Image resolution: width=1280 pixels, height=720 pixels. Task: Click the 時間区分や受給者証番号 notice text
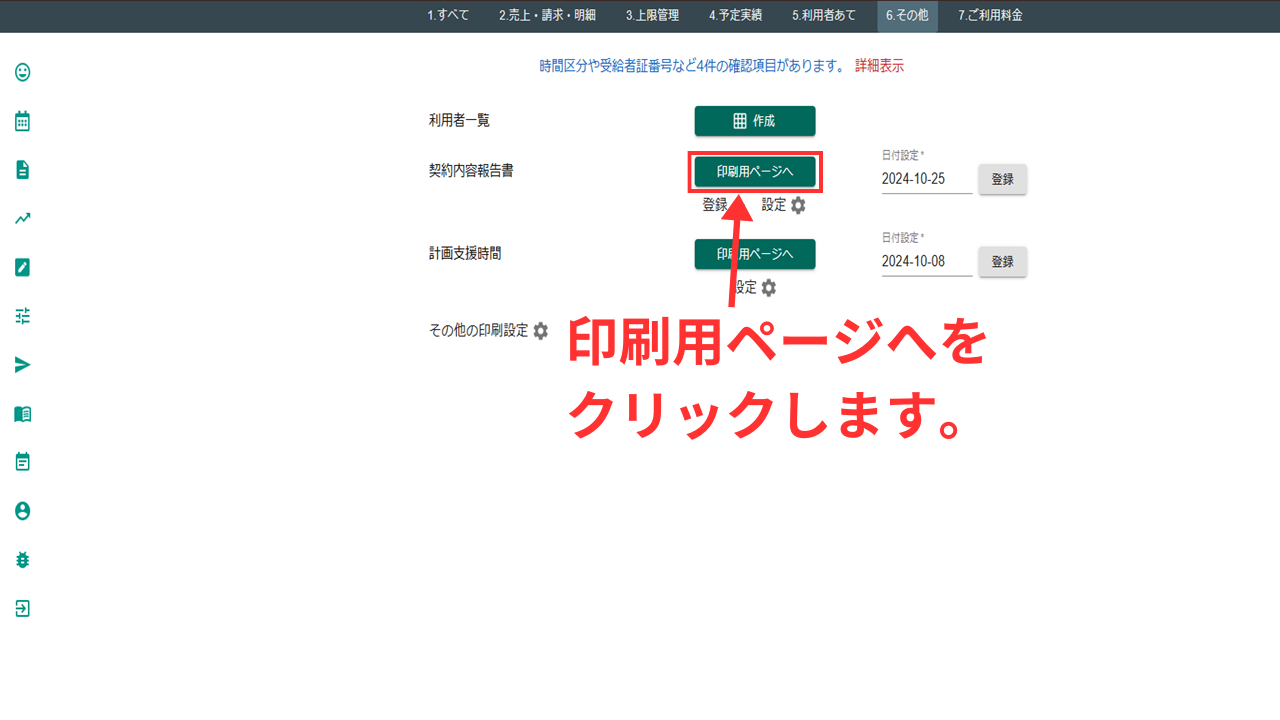693,66
